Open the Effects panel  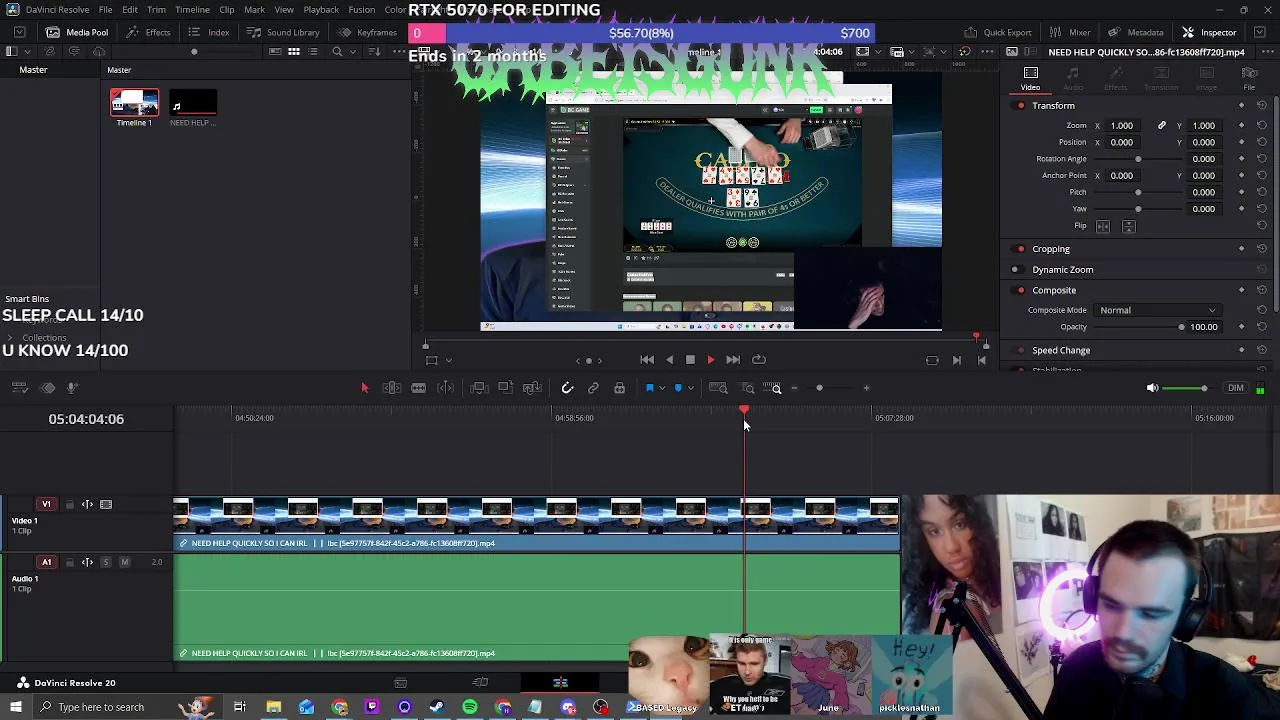coord(147,32)
